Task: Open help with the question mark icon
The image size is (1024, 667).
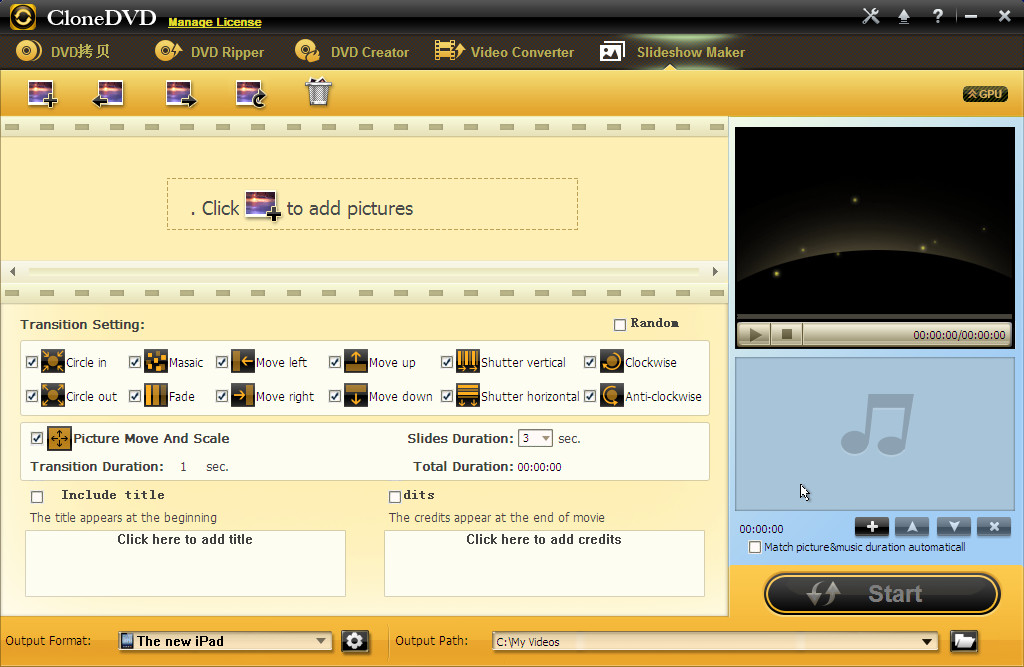Action: (x=938, y=16)
